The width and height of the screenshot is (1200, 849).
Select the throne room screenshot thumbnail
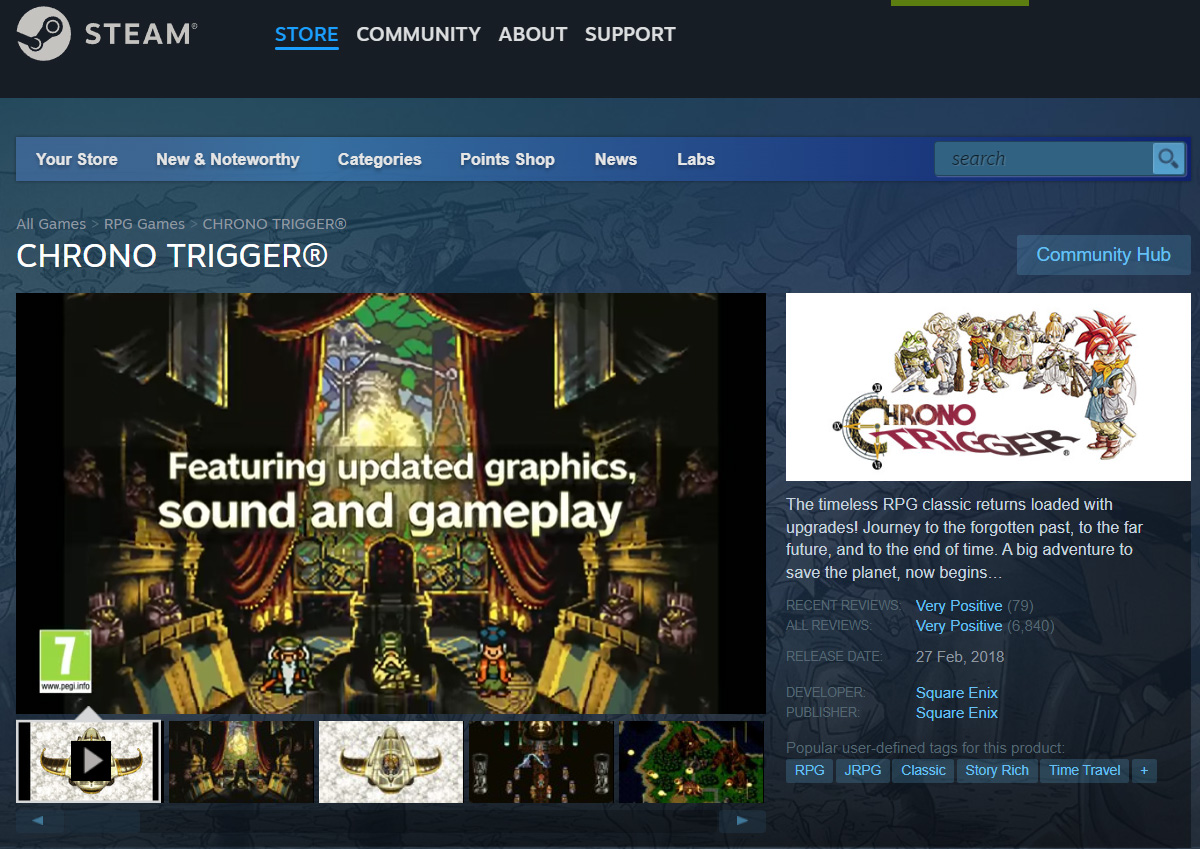[x=241, y=762]
